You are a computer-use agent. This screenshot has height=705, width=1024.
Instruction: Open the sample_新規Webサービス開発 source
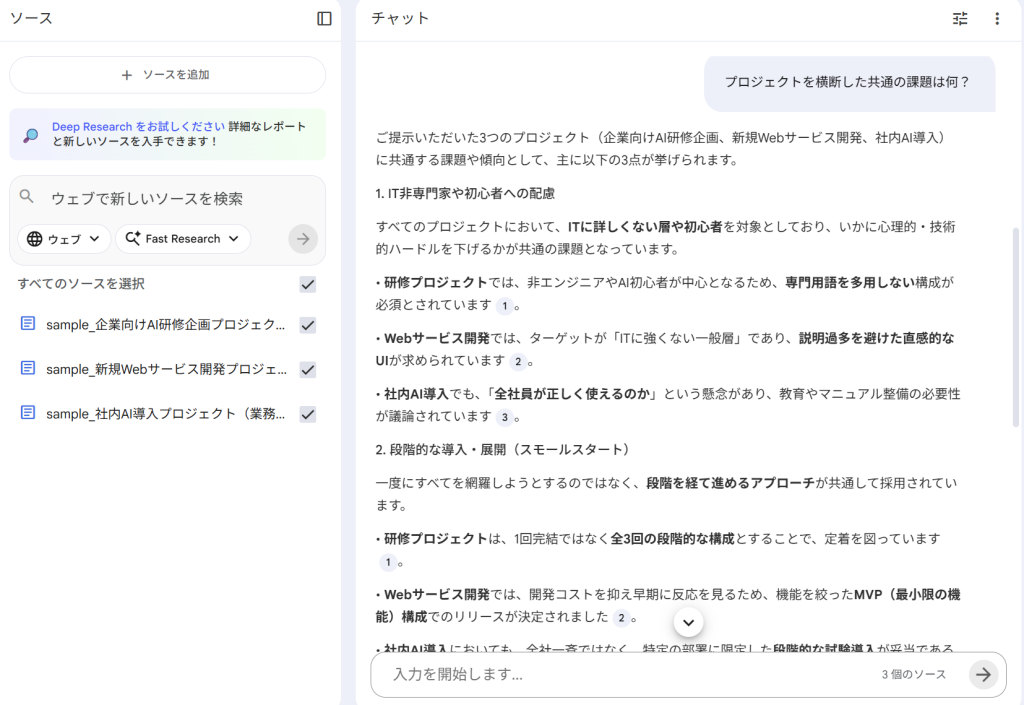[x=165, y=369]
